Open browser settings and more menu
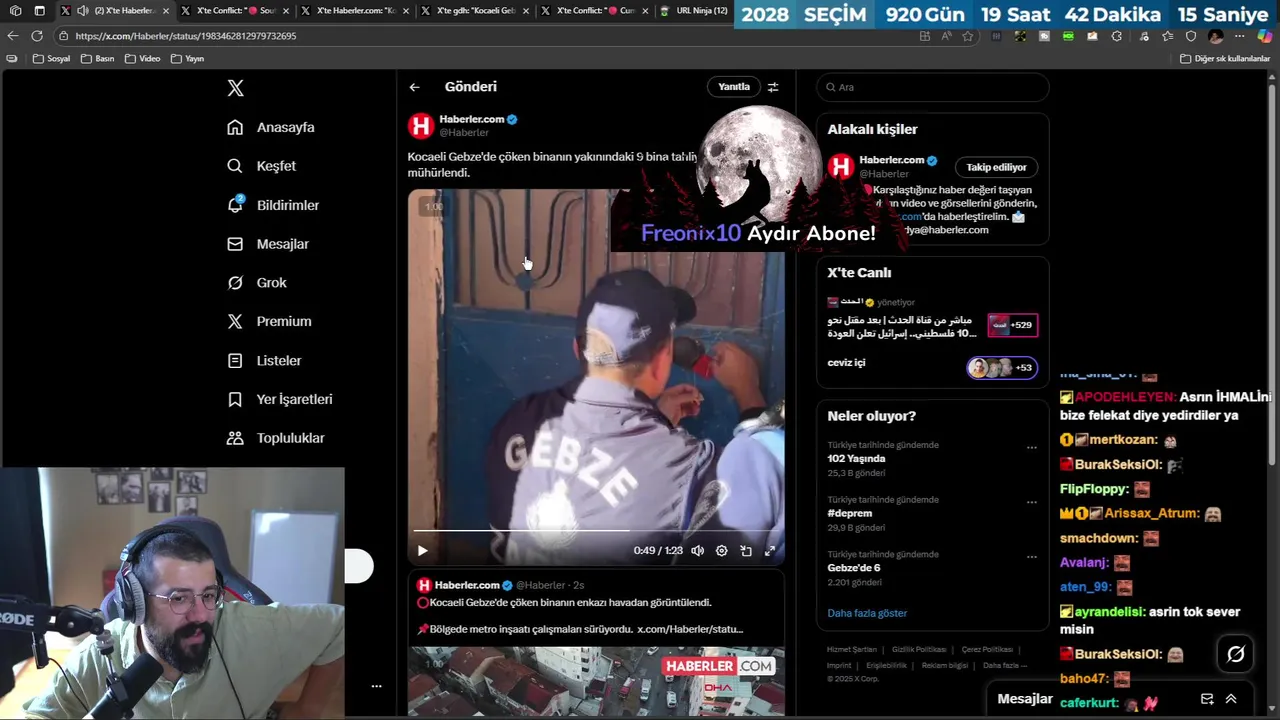This screenshot has height=720, width=1280. (1240, 36)
